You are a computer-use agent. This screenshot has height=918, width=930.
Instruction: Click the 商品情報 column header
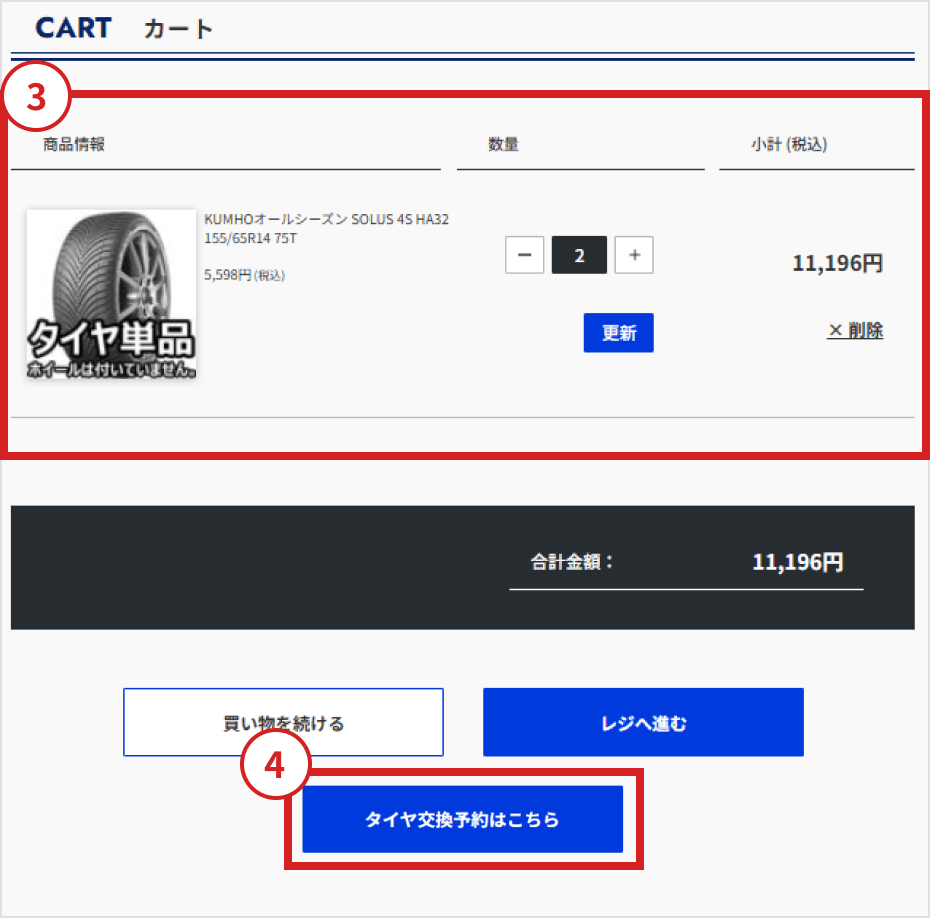click(74, 144)
